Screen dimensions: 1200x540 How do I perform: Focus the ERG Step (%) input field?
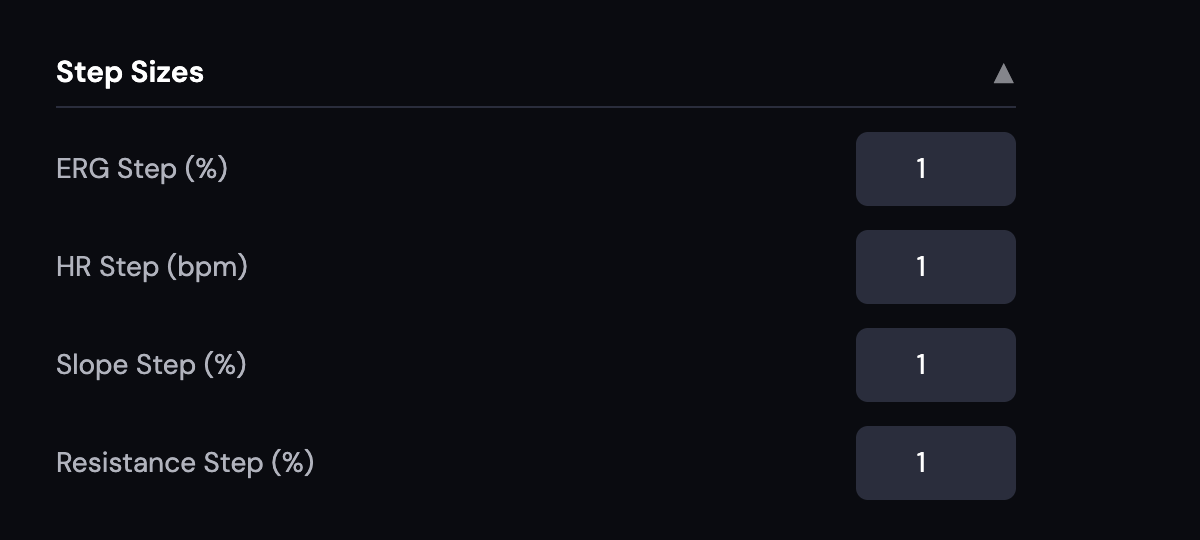click(x=936, y=169)
